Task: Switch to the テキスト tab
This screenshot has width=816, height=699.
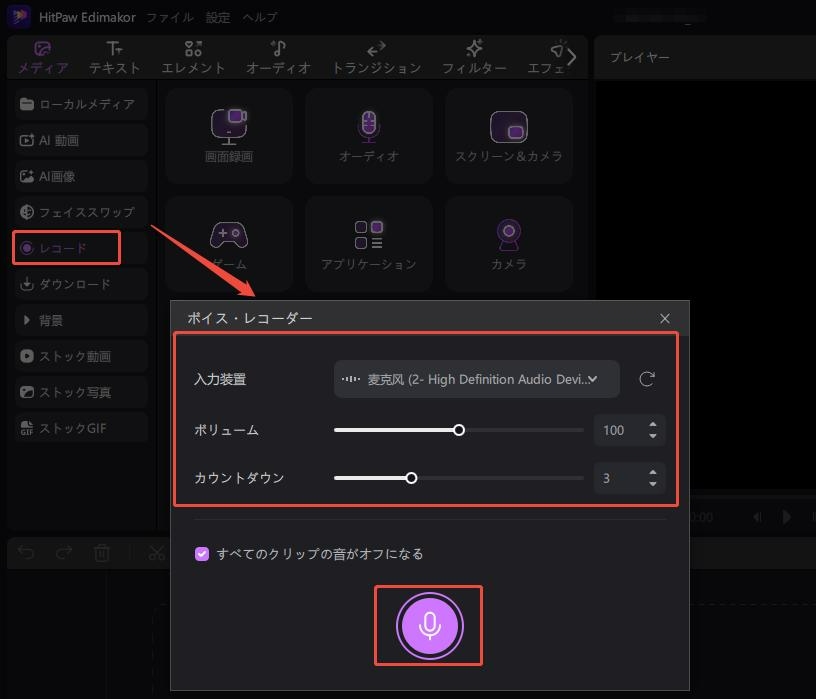Action: click(114, 57)
